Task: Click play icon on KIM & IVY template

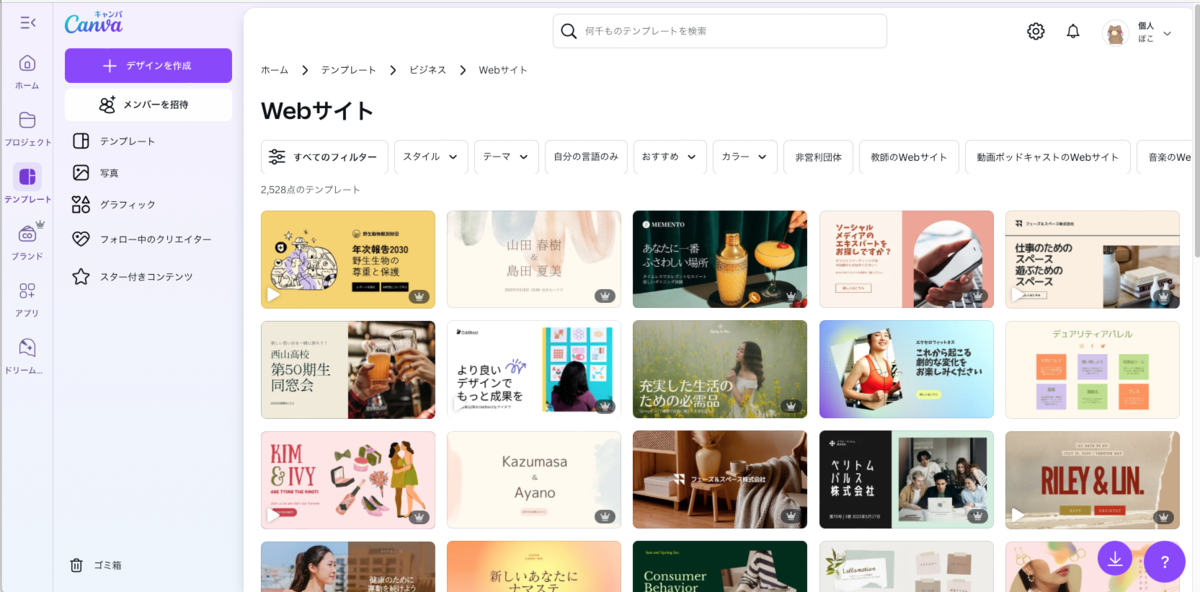Action: click(273, 516)
